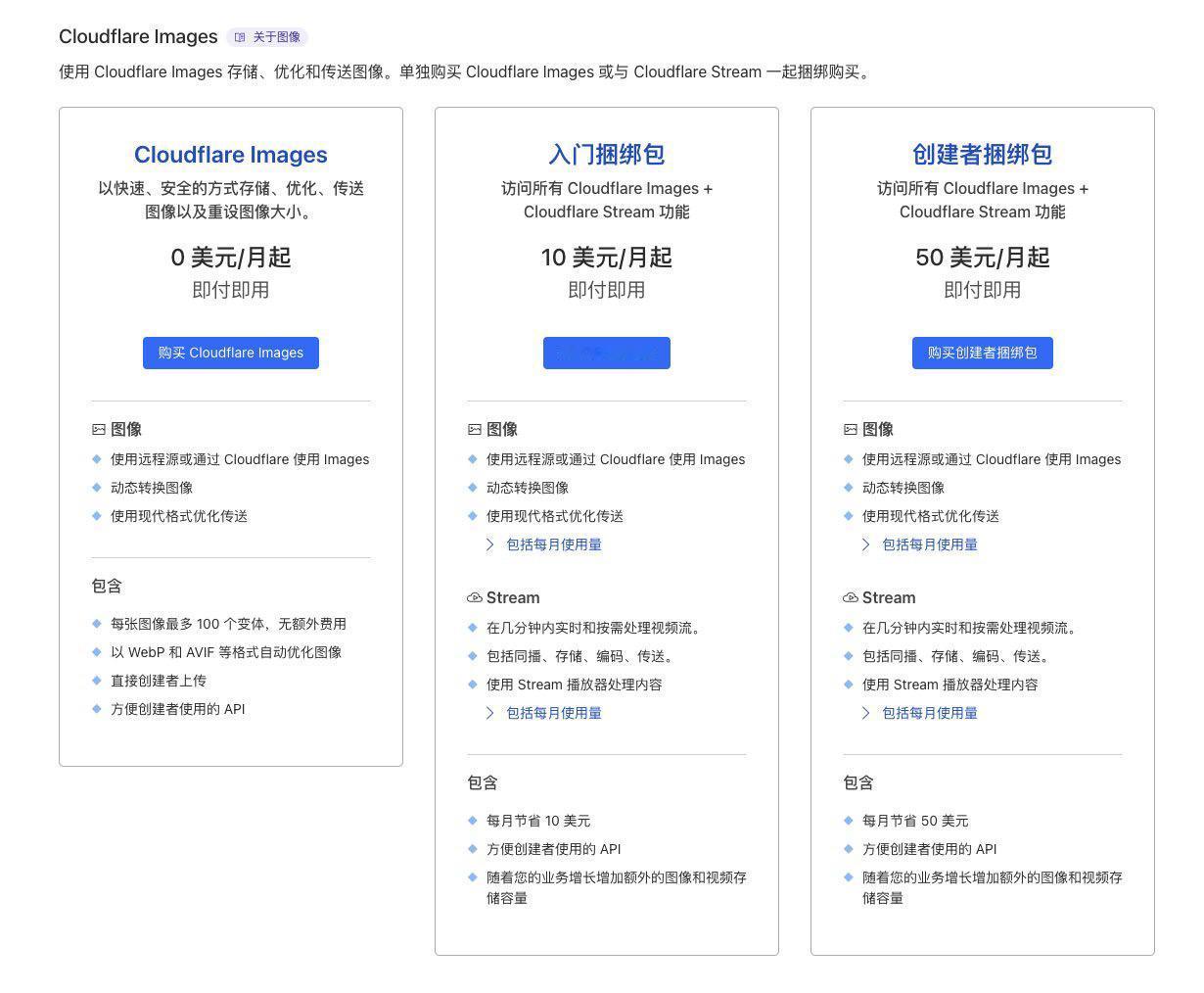Viewport: 1204px width, 993px height.
Task: Click the blue Cloudflare Images card title
Action: coord(231,155)
